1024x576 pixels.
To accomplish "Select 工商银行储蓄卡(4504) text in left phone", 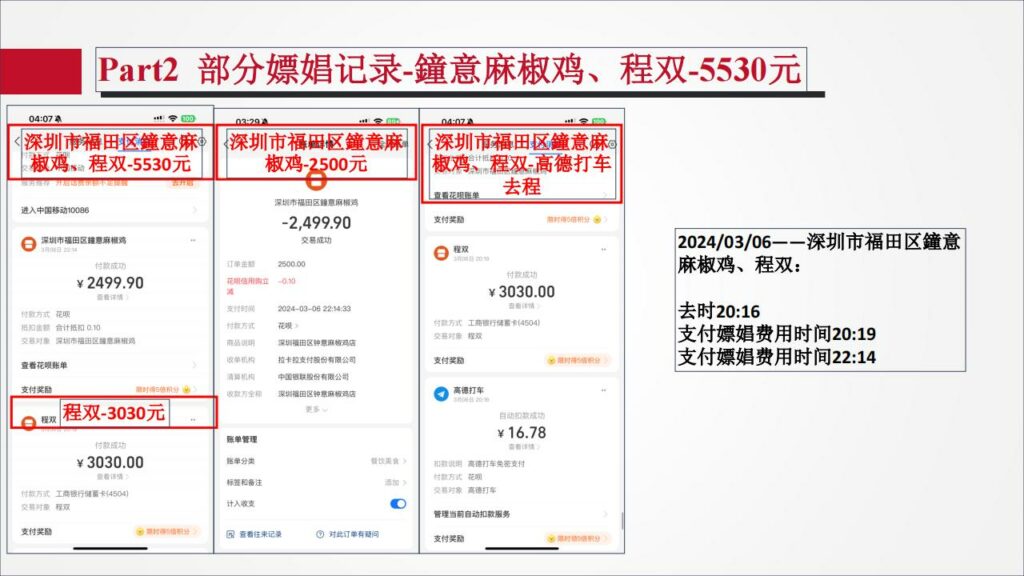I will 91,494.
